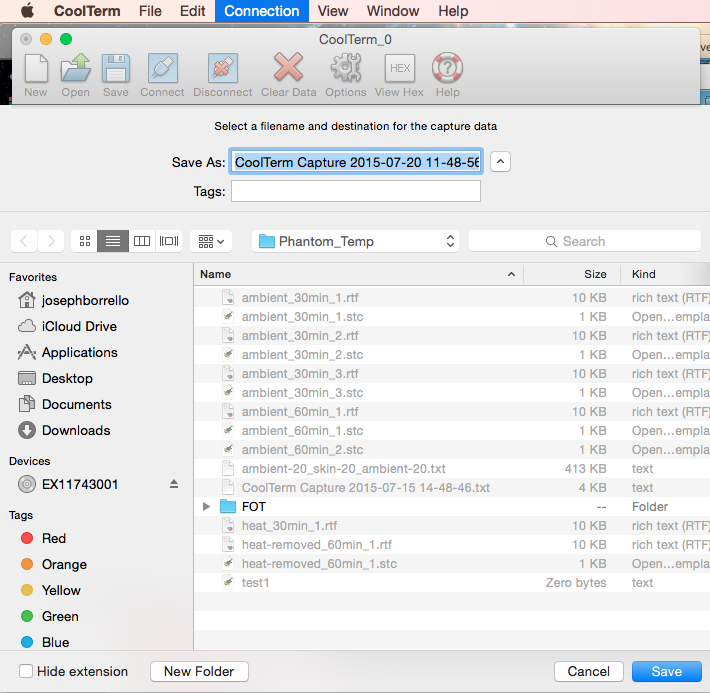
Task: Go back with the left arrow button
Action: 24,241
